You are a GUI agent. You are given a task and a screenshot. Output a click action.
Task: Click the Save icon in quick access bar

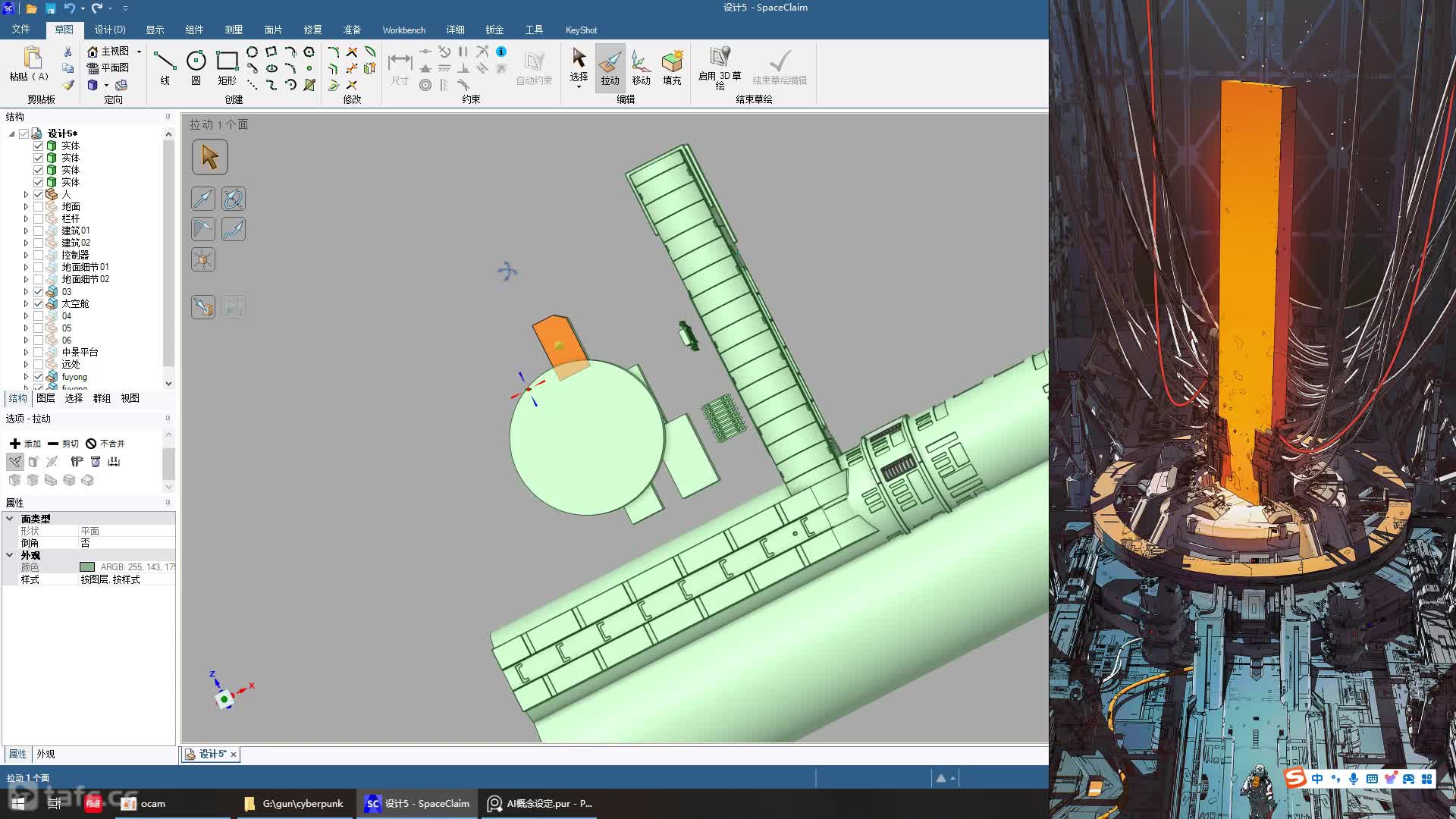click(x=50, y=8)
